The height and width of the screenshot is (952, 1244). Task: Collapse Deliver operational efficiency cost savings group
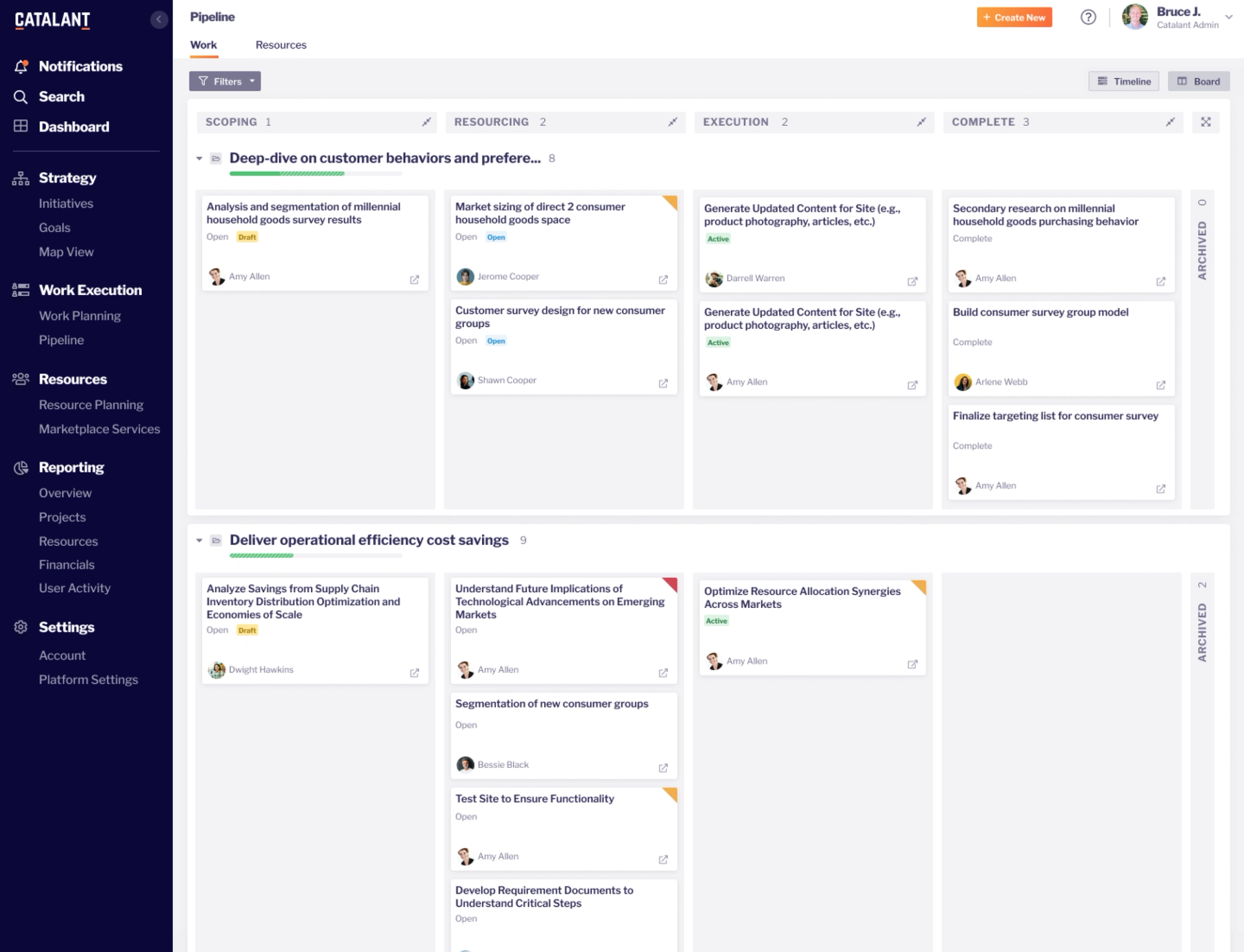tap(199, 540)
